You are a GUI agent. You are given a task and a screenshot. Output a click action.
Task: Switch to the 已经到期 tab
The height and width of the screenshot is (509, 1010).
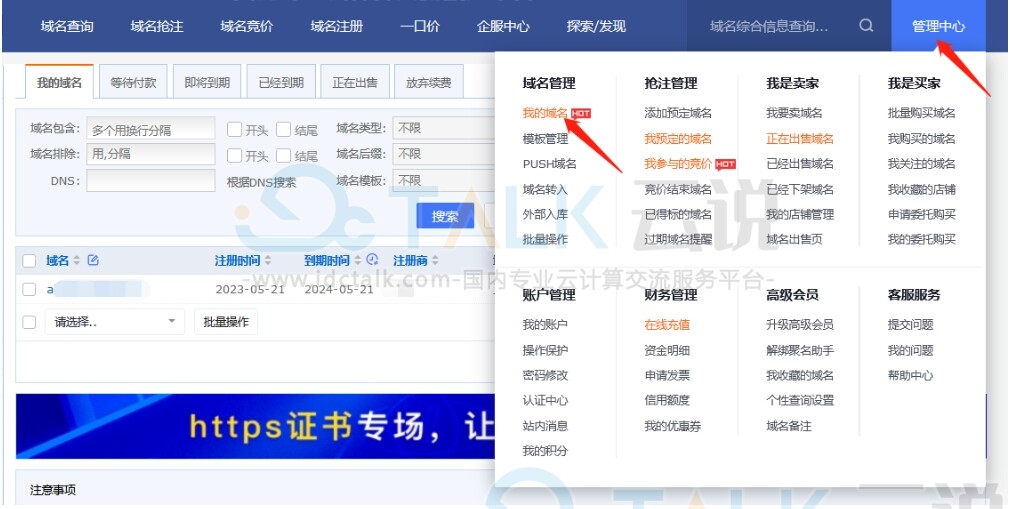pos(281,82)
